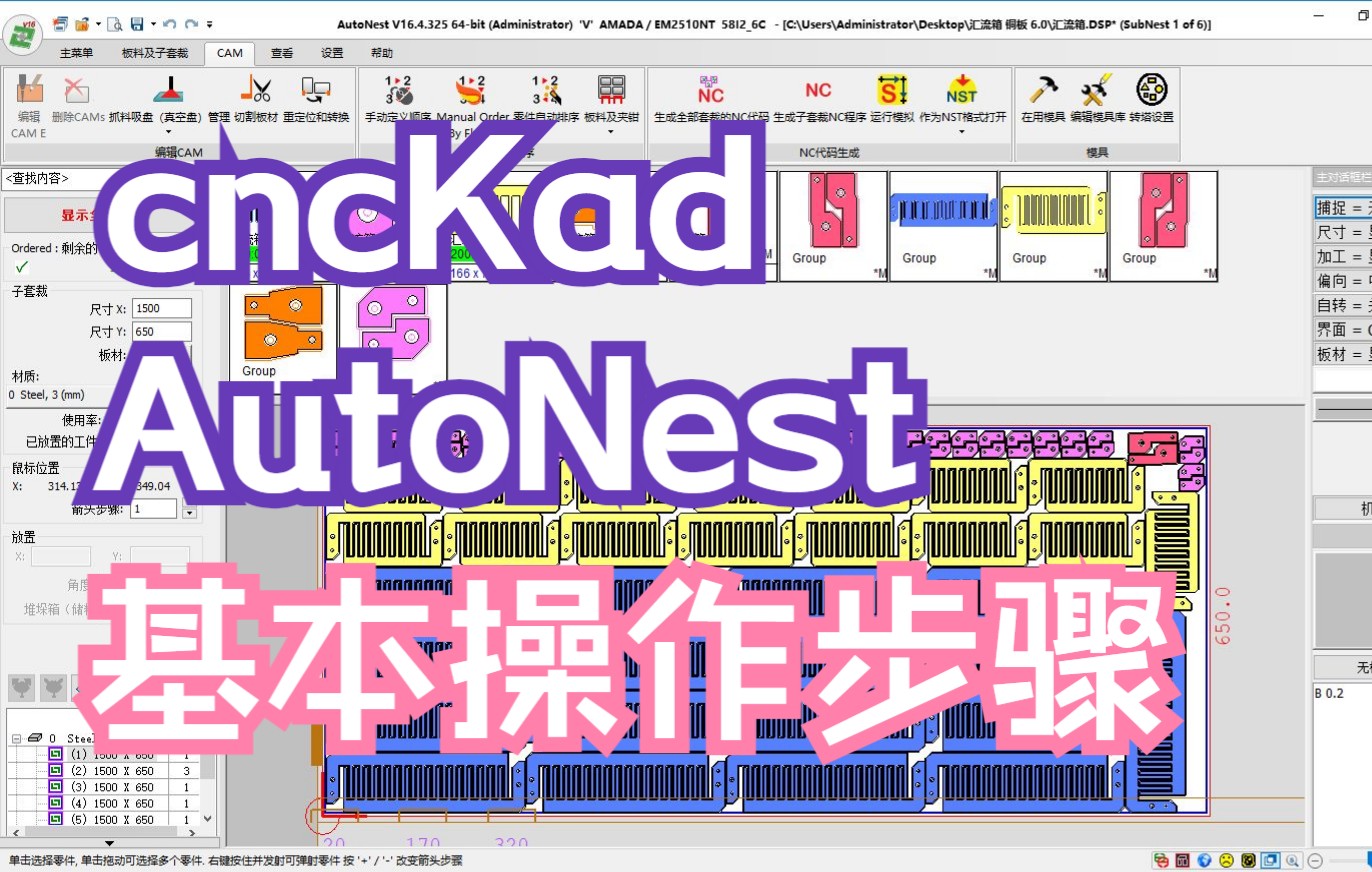Open the dropdown arrow beside the Save icon
The width and height of the screenshot is (1372, 872).
151,22
